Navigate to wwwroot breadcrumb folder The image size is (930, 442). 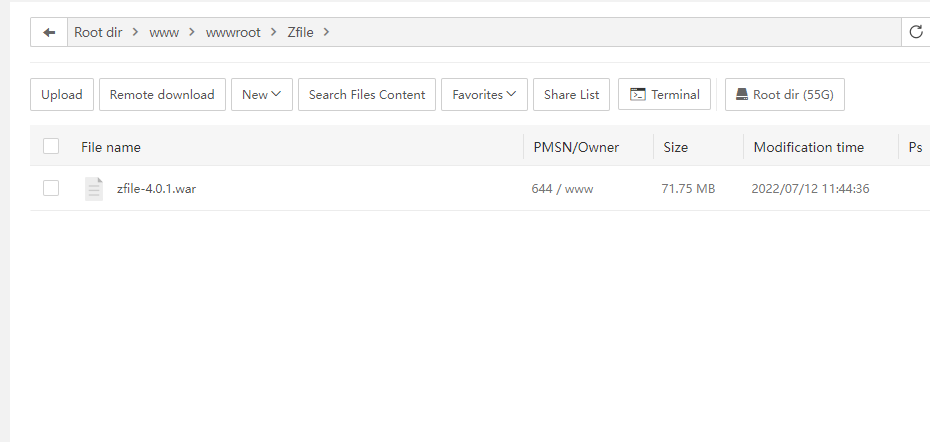click(233, 32)
